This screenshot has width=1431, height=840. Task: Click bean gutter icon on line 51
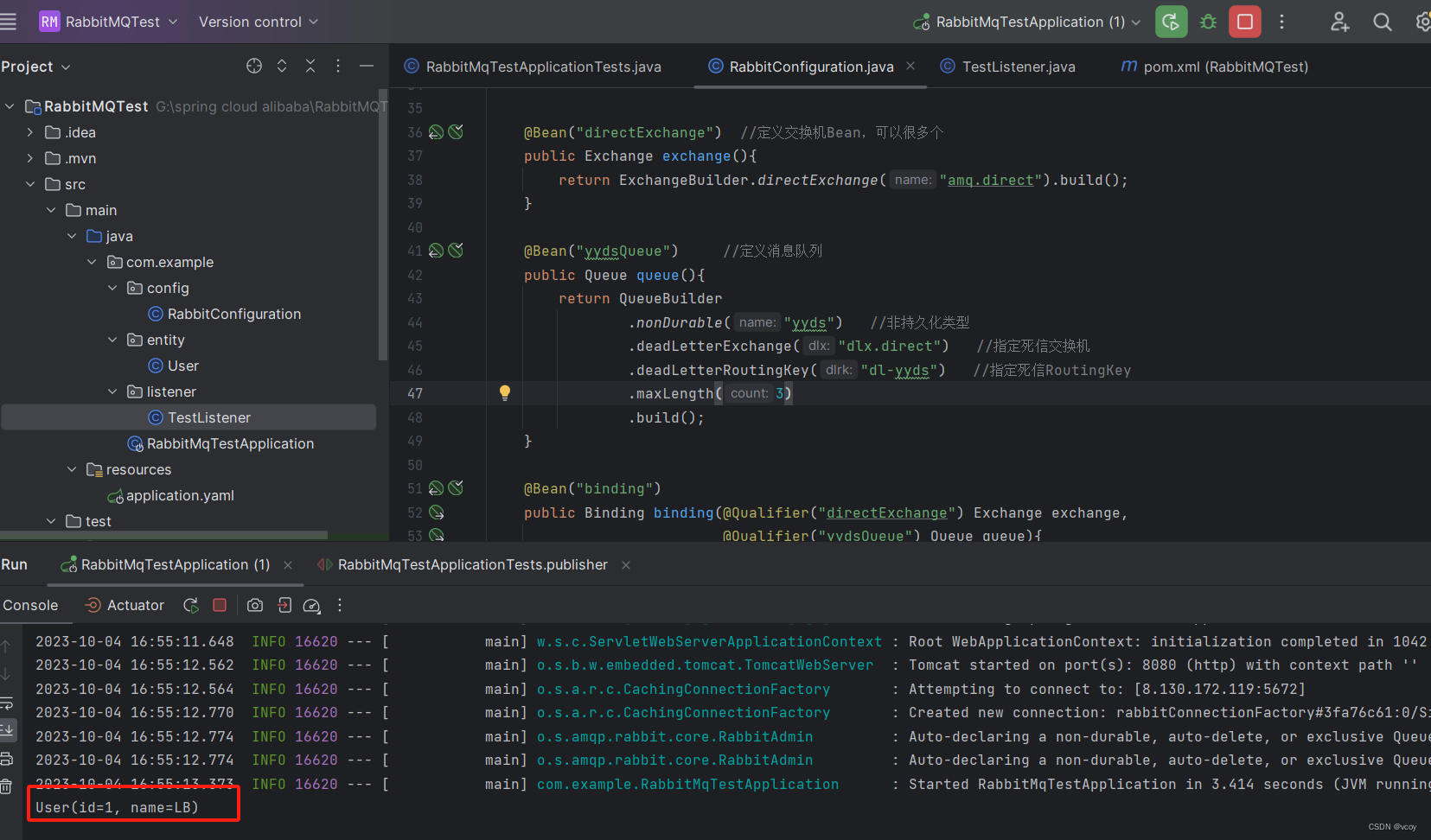coord(437,488)
